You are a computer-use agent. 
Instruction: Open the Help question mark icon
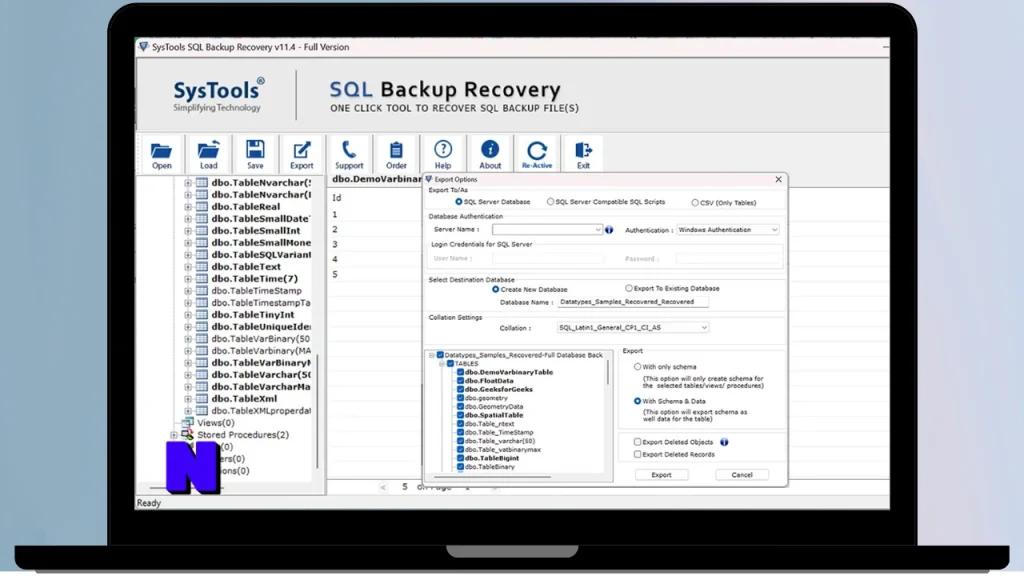[443, 150]
